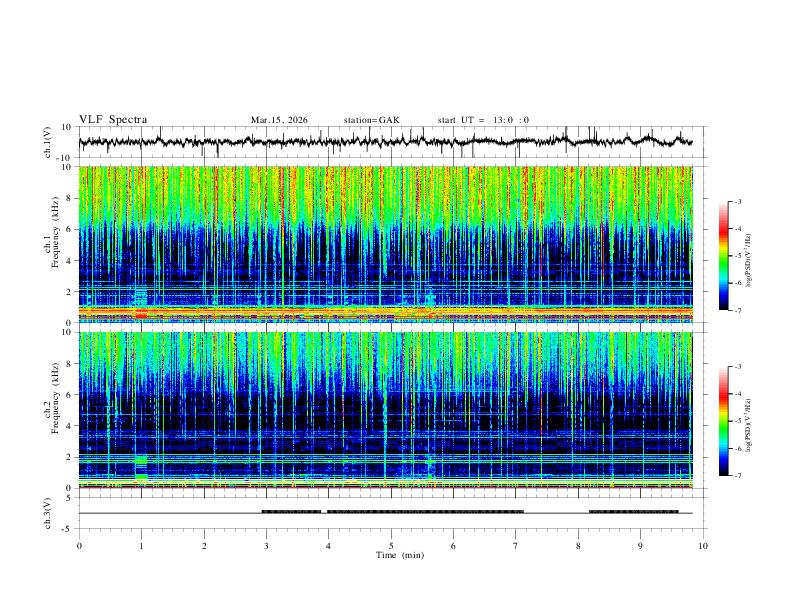Click the ch.1 "Frequency (kHz)" axis label
The height and width of the screenshot is (612, 792).
[x=56, y=232]
